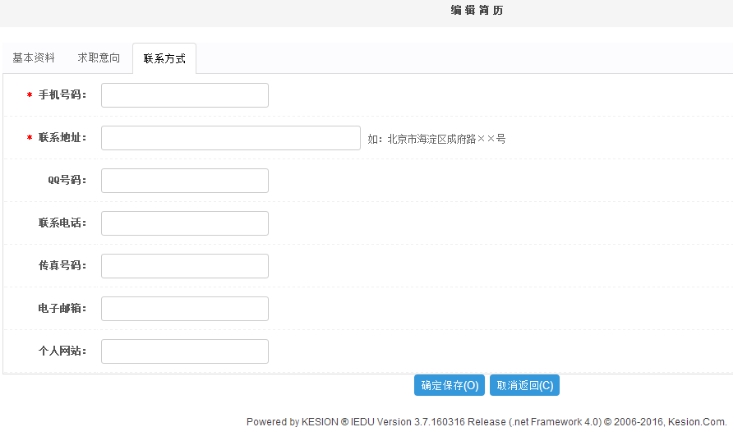
Task: Switch to the 基本资料 tab
Action: (x=34, y=58)
